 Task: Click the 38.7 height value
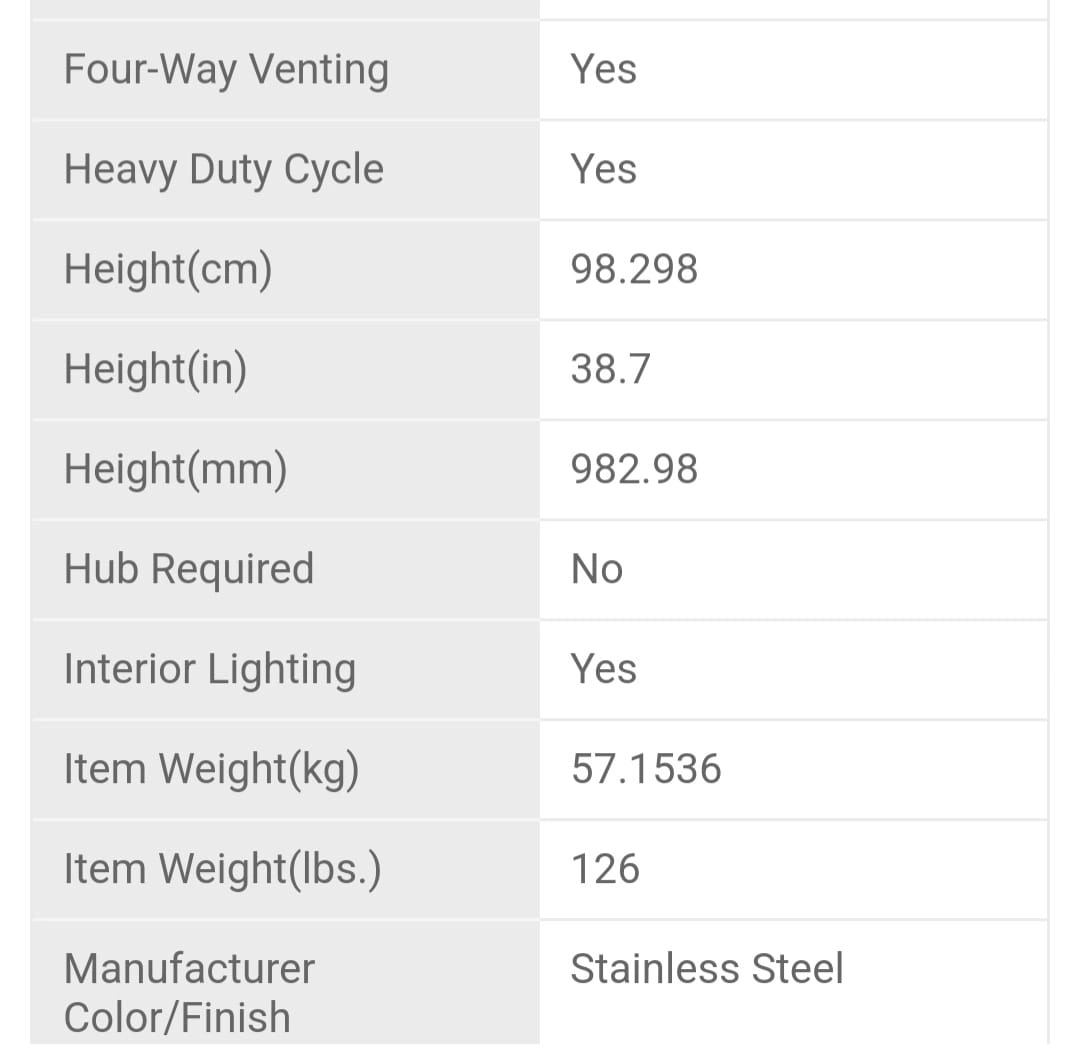pyautogui.click(x=610, y=370)
